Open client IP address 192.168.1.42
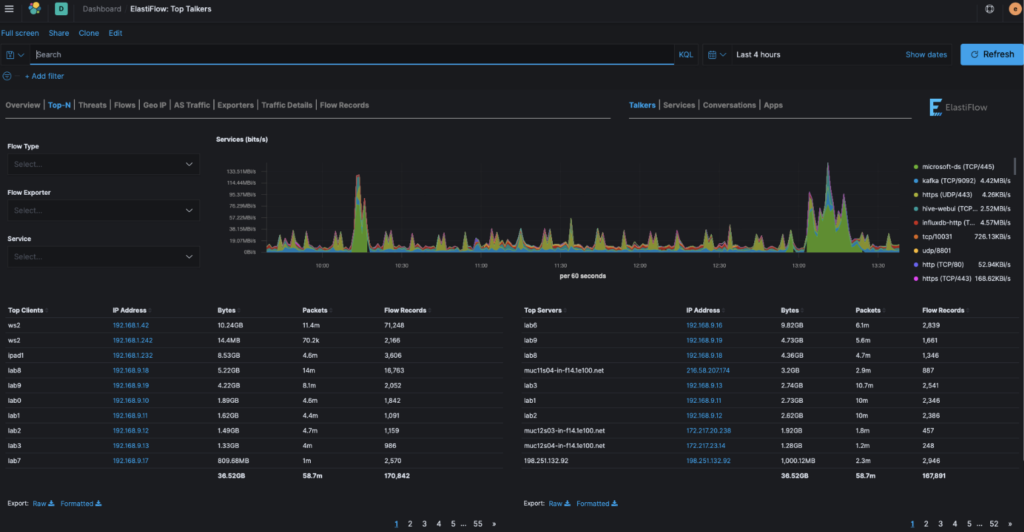The width and height of the screenshot is (1024, 532). 131,325
